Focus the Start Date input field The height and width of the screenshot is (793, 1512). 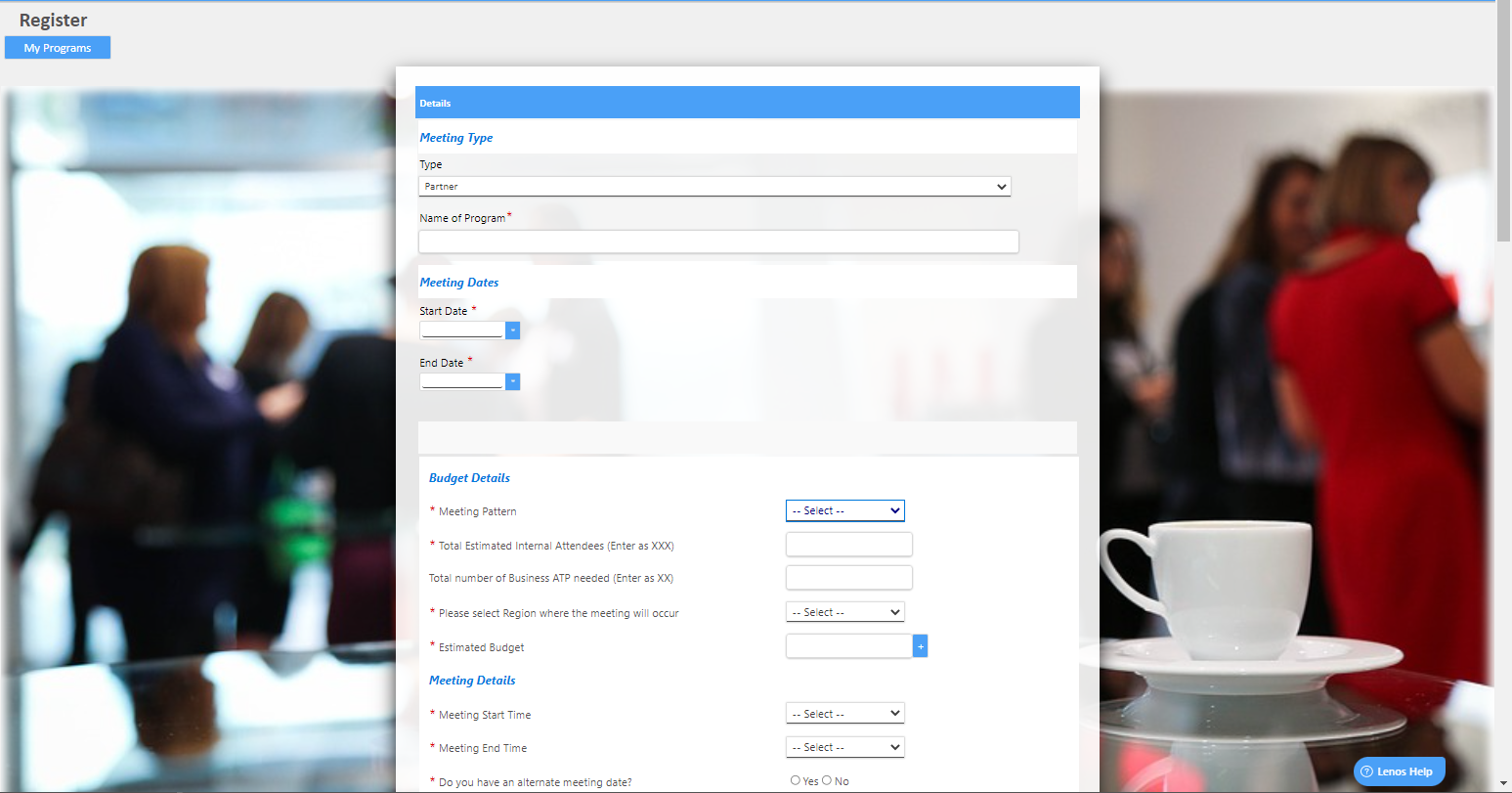(461, 330)
